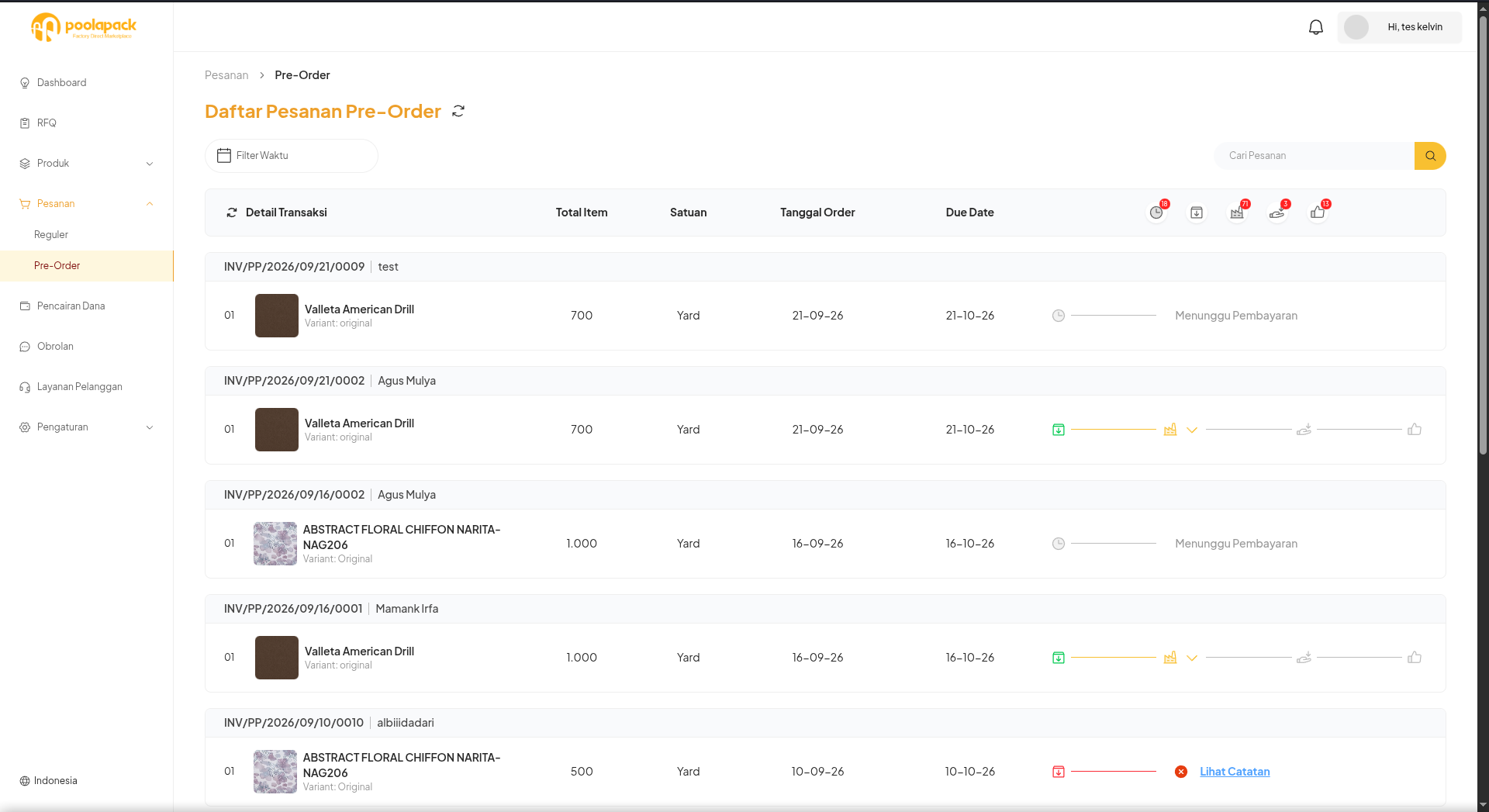1489x812 pixels.
Task: Open the notification bell
Action: 1316,27
